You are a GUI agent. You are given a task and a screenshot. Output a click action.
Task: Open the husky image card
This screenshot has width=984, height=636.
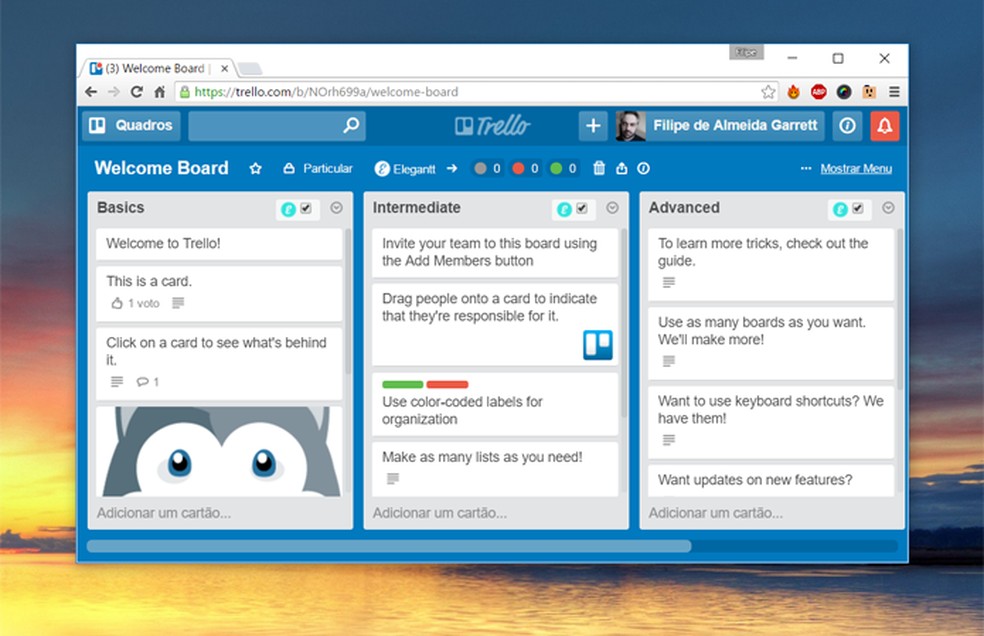click(x=219, y=451)
